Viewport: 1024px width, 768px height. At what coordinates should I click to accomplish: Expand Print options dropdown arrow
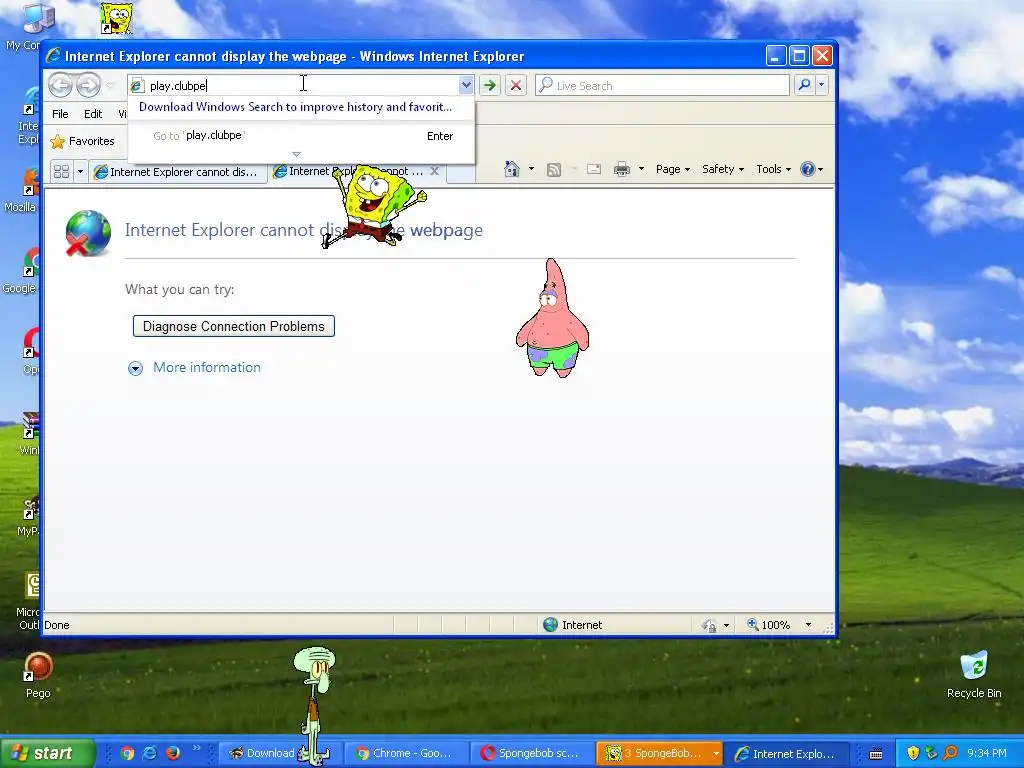point(641,169)
